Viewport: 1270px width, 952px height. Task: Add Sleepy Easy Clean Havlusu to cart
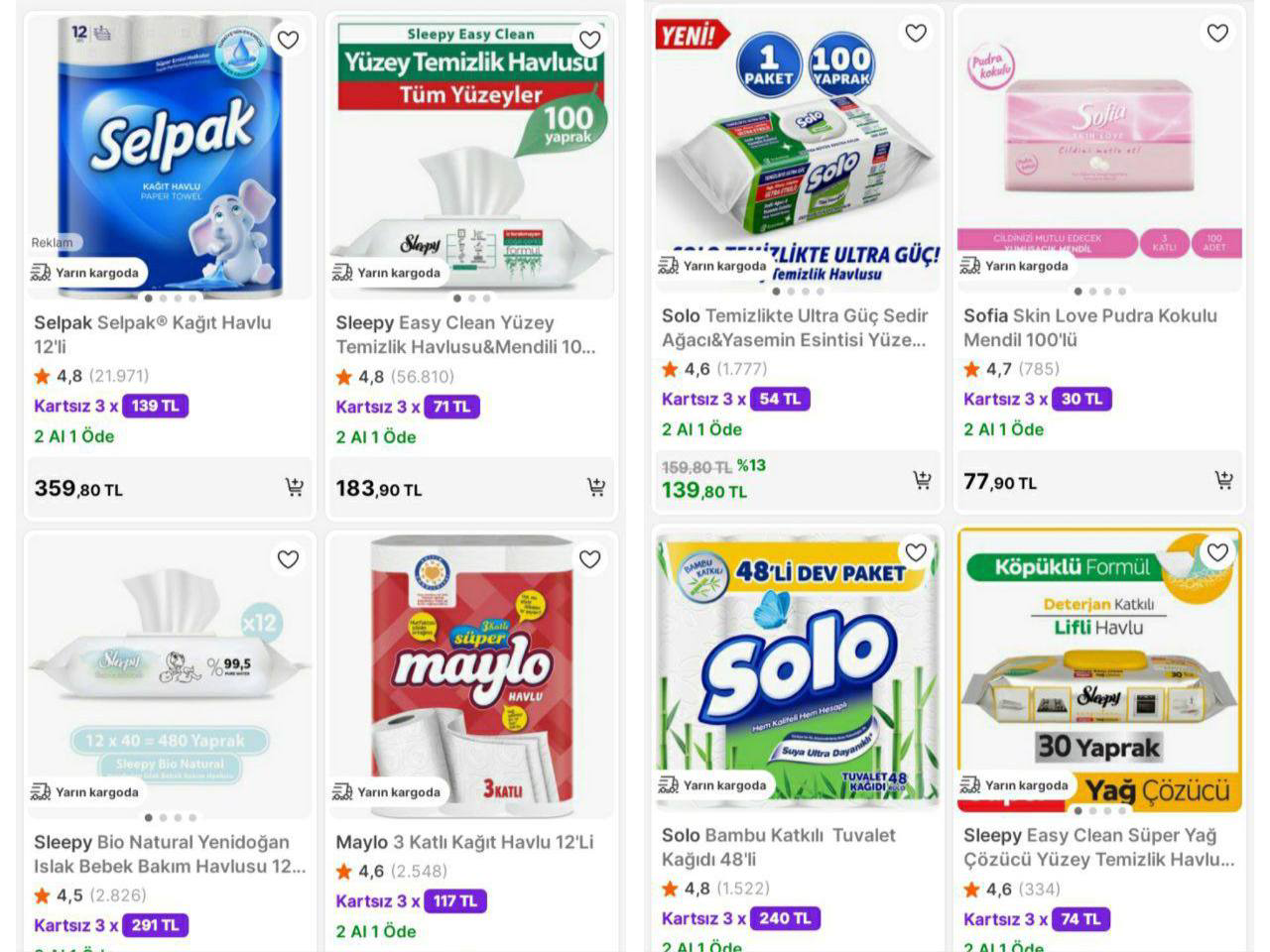[x=594, y=487]
